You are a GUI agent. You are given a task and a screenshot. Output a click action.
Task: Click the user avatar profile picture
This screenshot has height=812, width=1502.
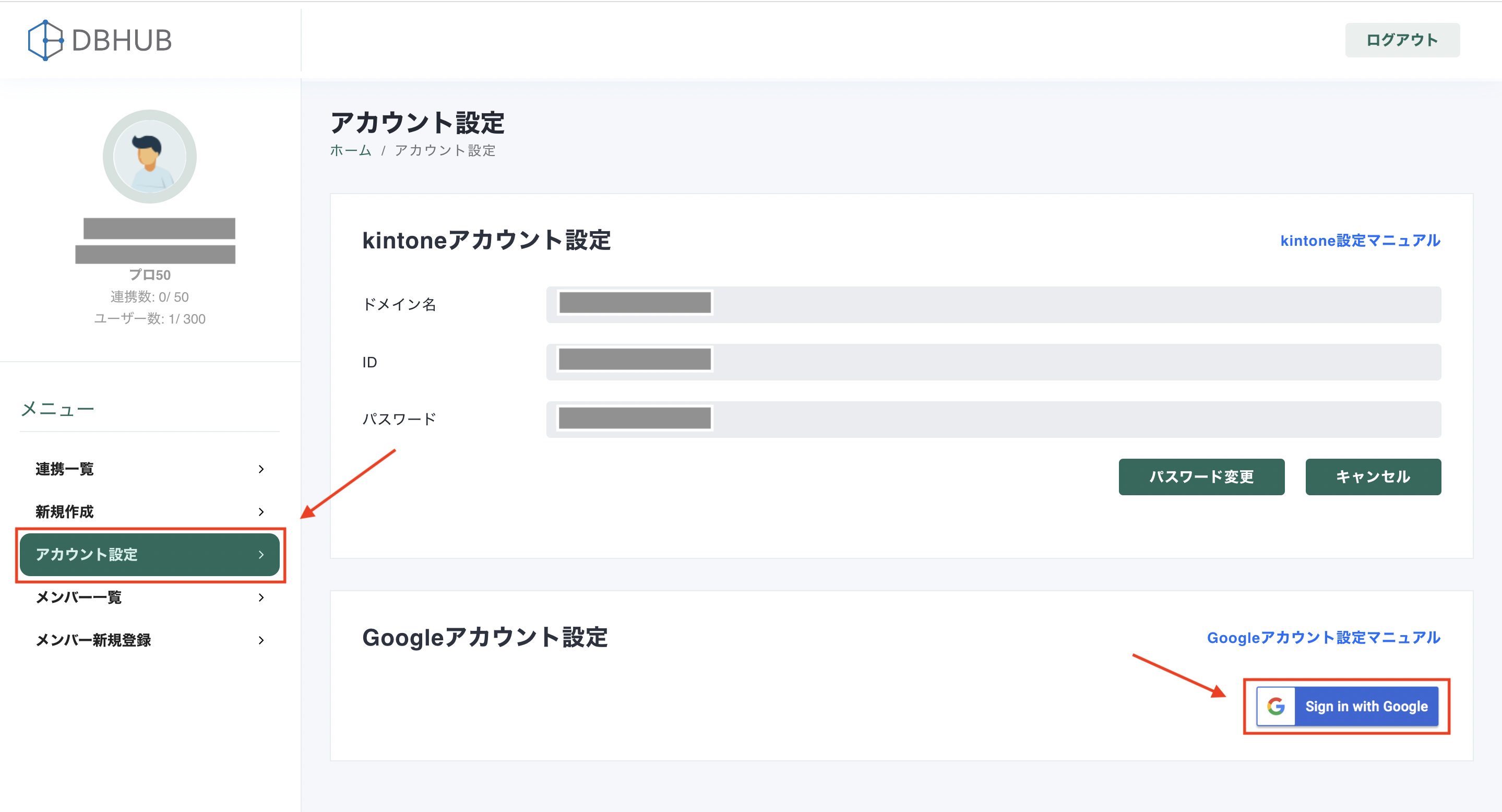click(149, 156)
